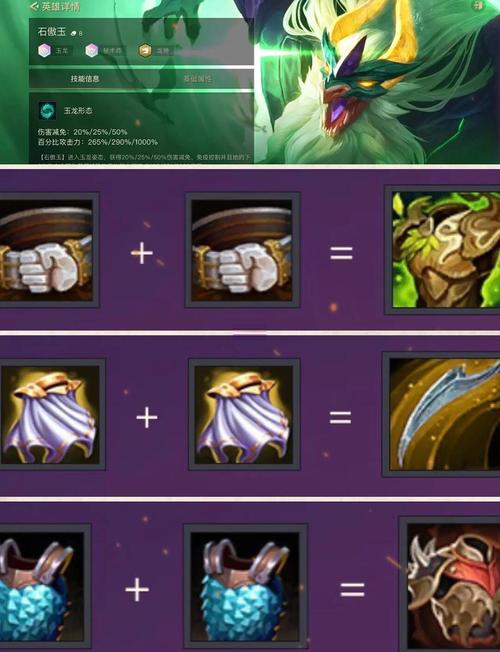
Task: Click the 玉龙形态 skill icon
Action: [x=47, y=111]
